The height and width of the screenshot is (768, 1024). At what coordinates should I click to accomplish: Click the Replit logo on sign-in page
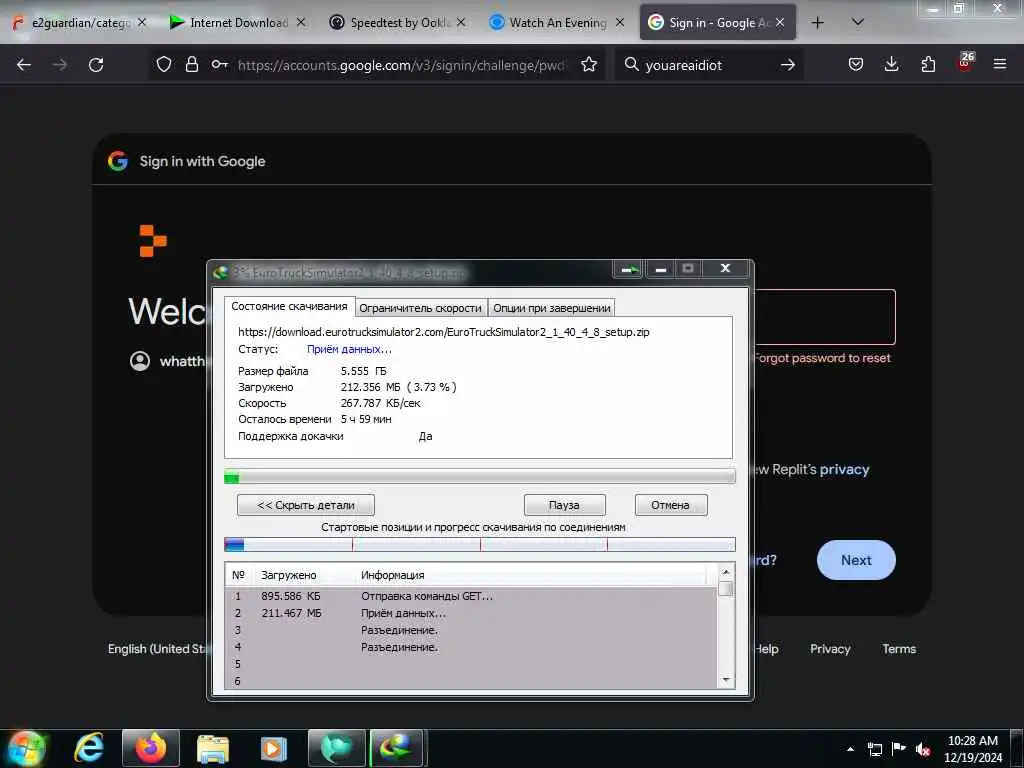coord(153,240)
